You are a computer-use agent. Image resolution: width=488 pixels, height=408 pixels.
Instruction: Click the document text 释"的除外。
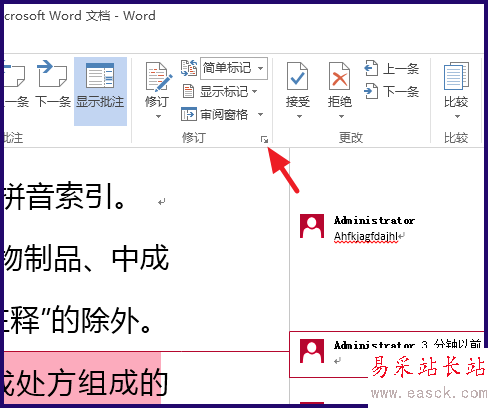pos(79,320)
